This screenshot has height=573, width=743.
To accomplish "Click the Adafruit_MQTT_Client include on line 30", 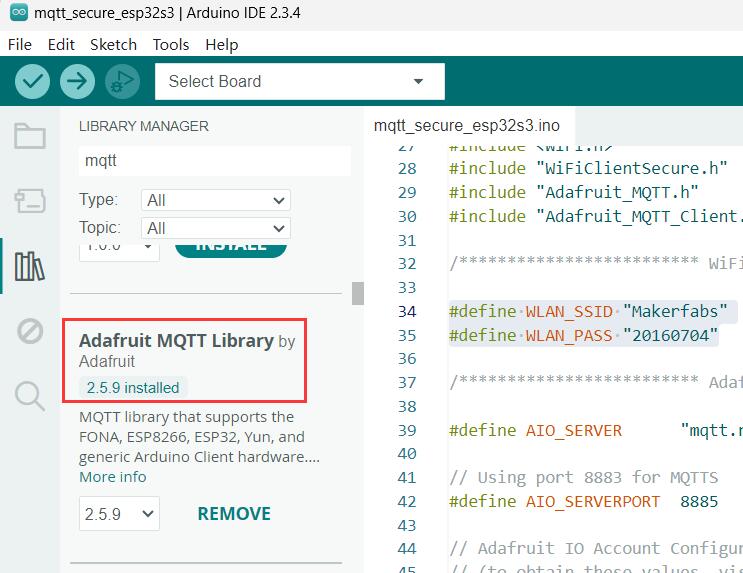I will click(596, 216).
